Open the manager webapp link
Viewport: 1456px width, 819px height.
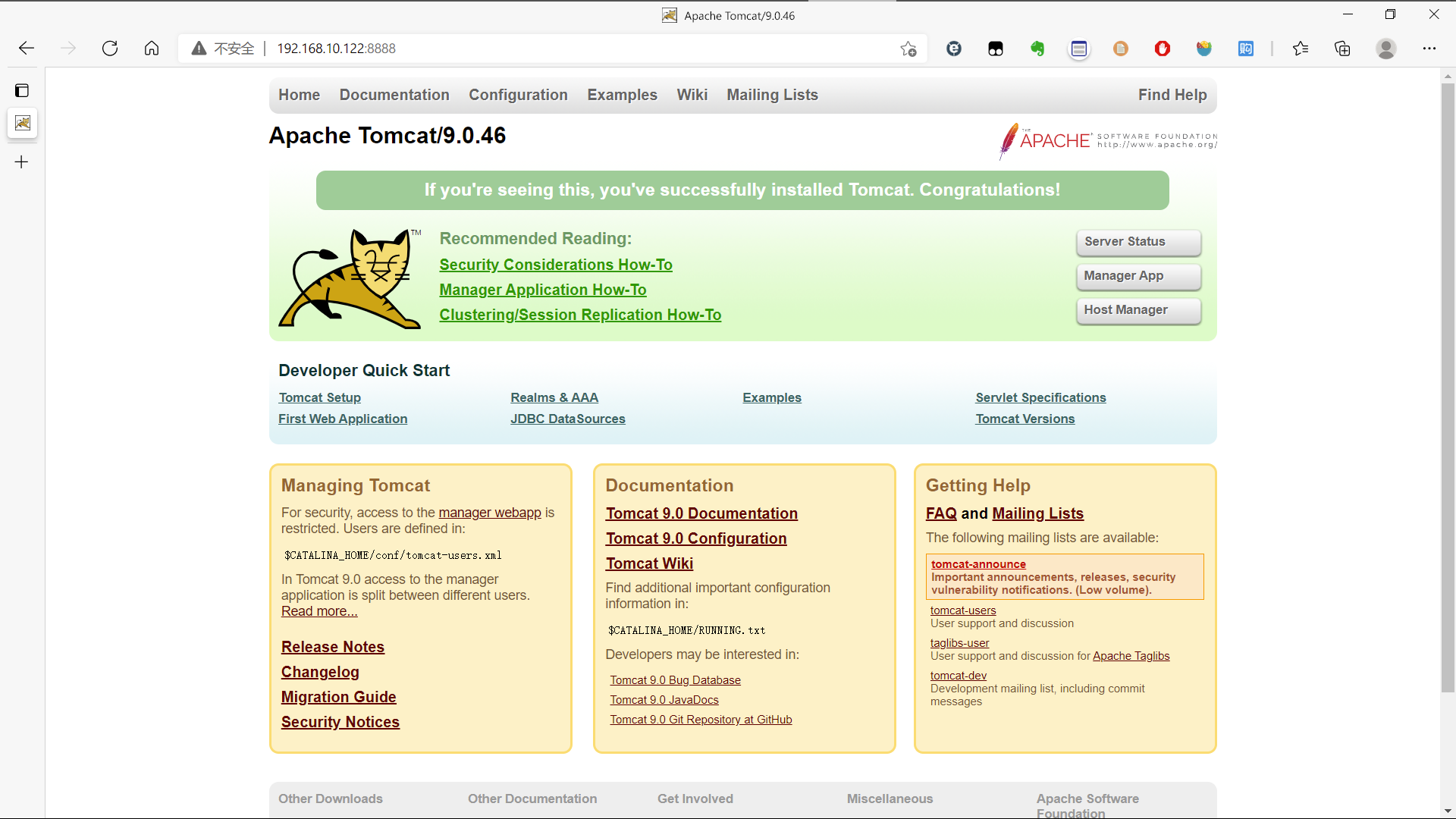[490, 513]
